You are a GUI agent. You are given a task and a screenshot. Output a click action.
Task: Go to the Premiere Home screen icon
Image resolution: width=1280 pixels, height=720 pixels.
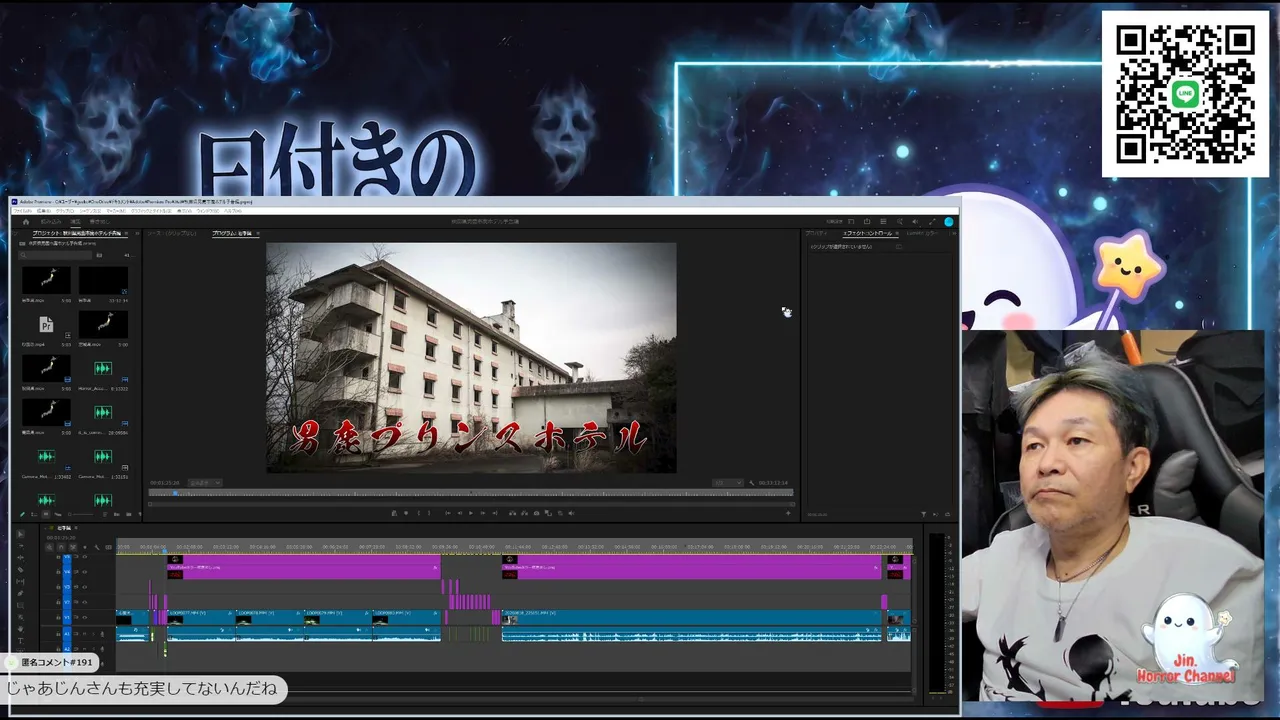26,221
